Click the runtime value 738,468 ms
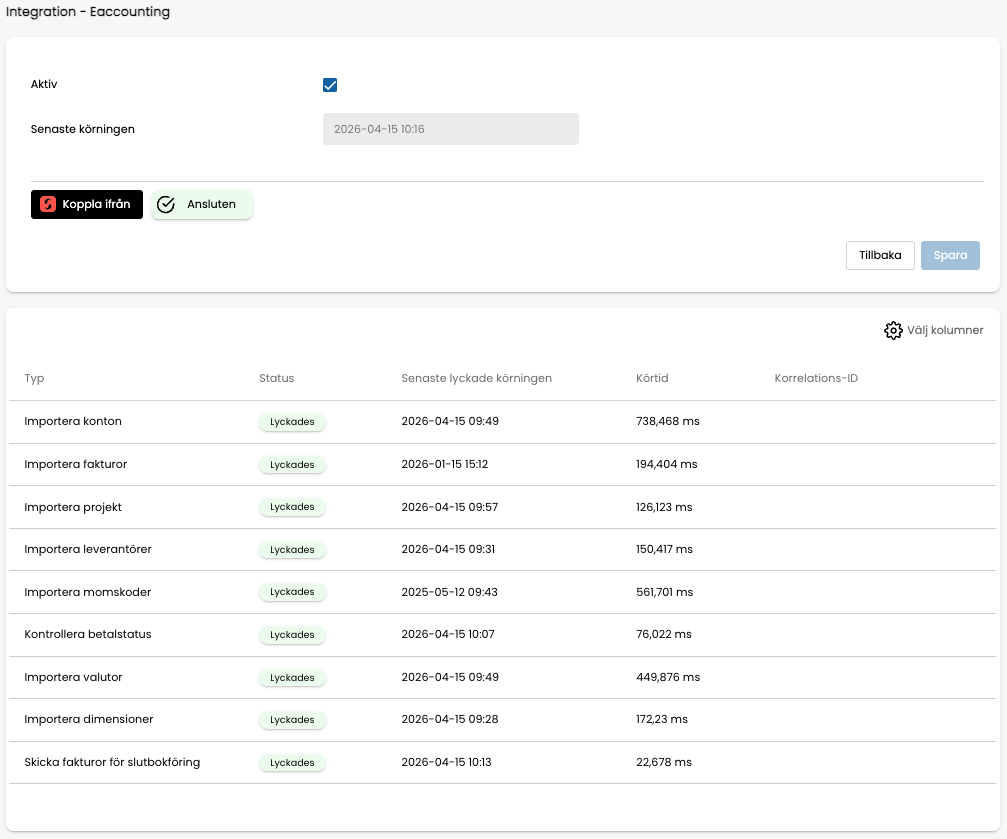Viewport: 1007px width, 839px height. (x=667, y=421)
